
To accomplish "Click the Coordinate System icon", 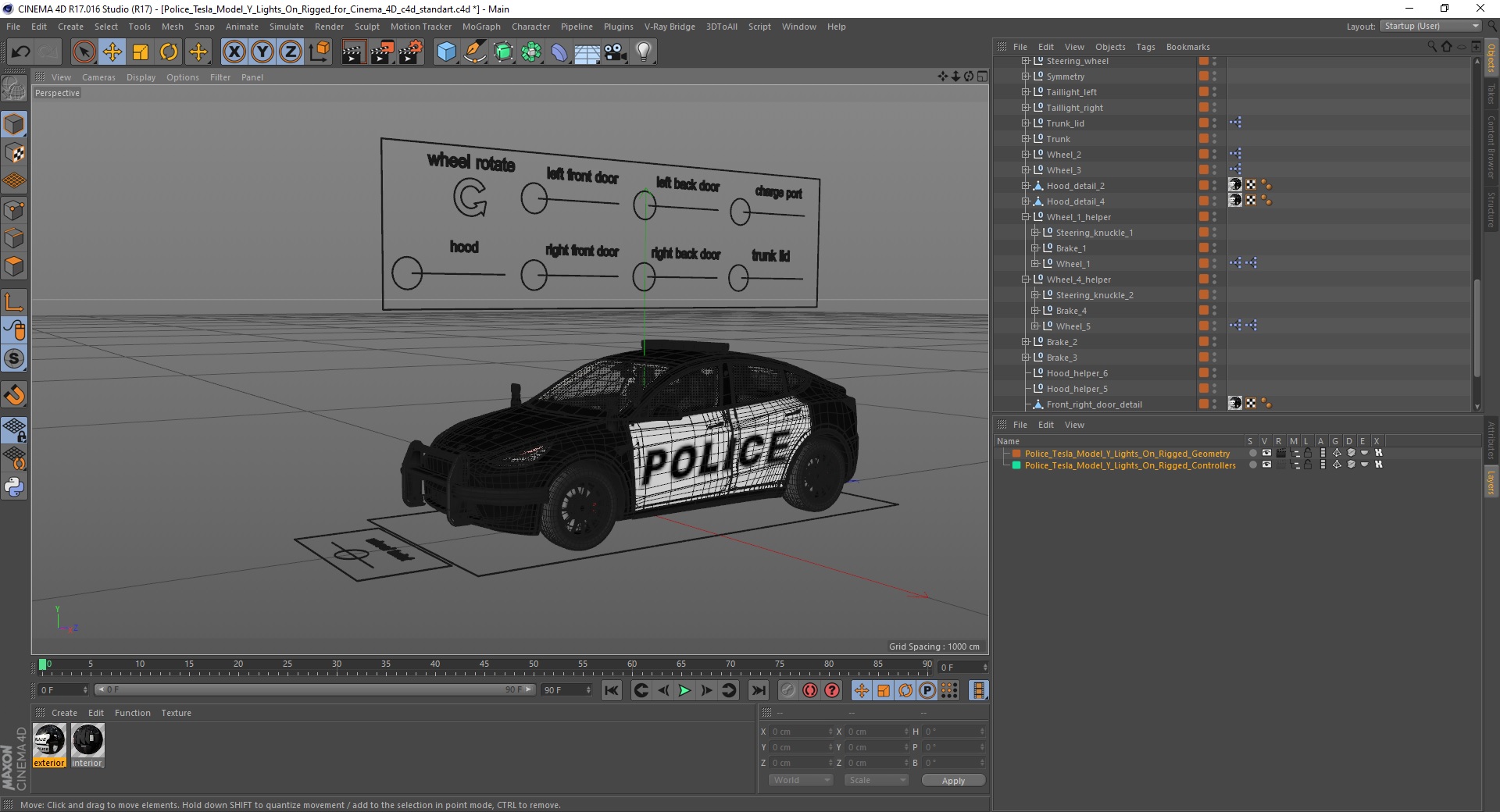I will [x=319, y=52].
